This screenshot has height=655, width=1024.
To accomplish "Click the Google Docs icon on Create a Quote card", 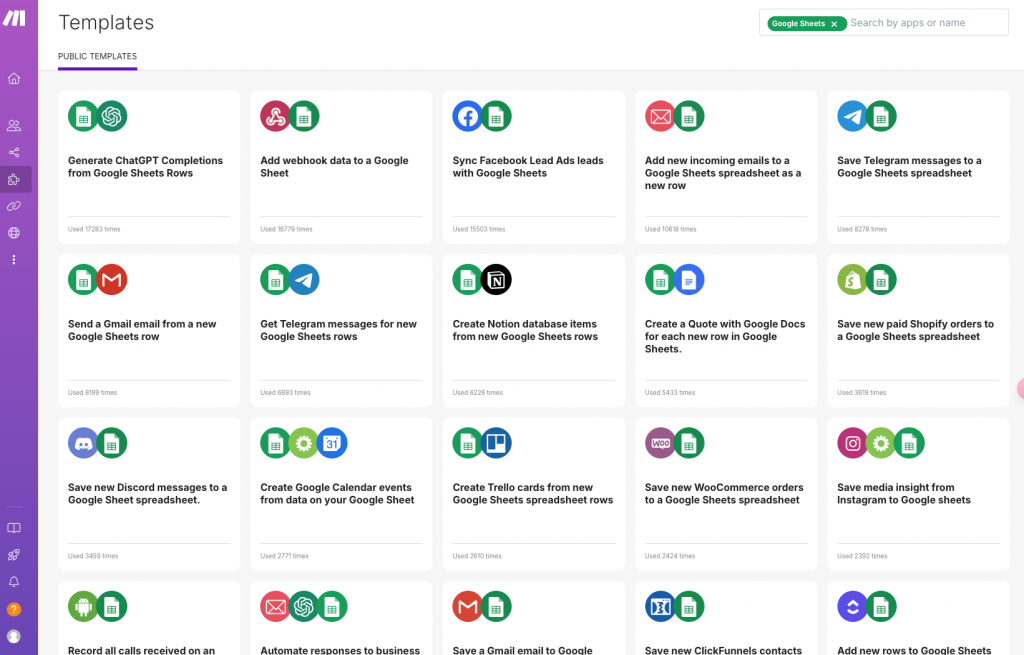I will point(689,280).
